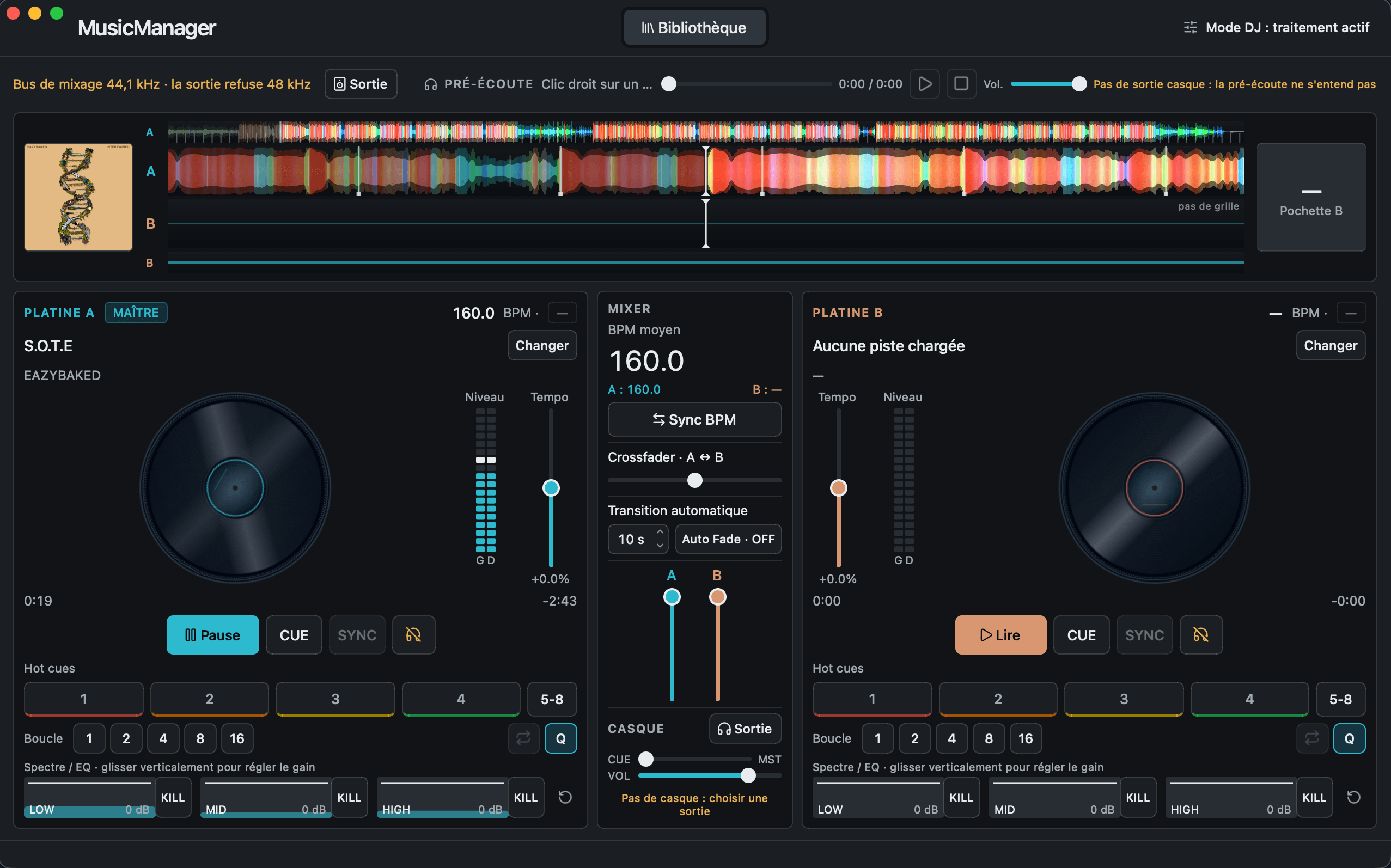The height and width of the screenshot is (868, 1391).
Task: Pause Platine A playback
Action: (212, 635)
